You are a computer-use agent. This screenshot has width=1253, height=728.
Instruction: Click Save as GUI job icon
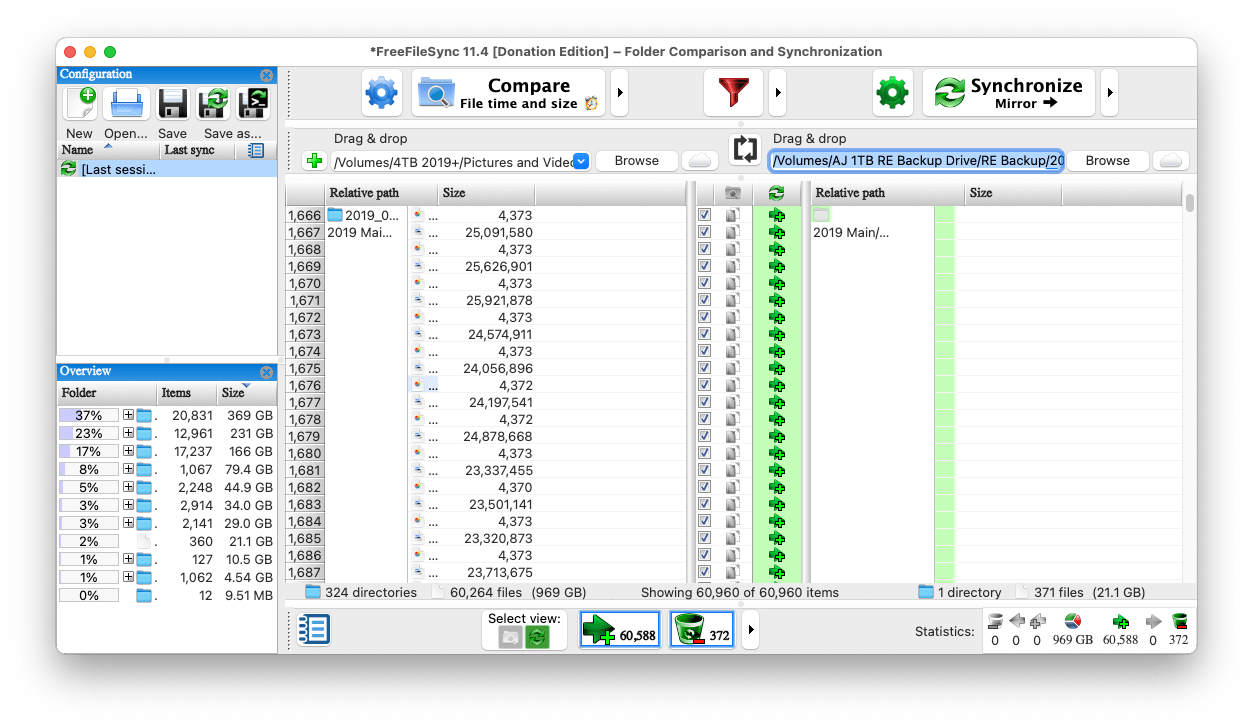(x=213, y=104)
